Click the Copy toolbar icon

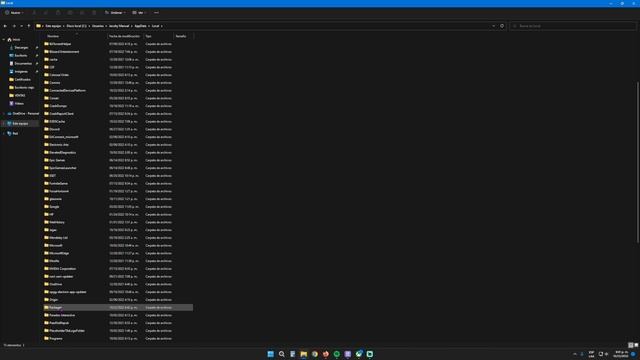[x=46, y=13]
